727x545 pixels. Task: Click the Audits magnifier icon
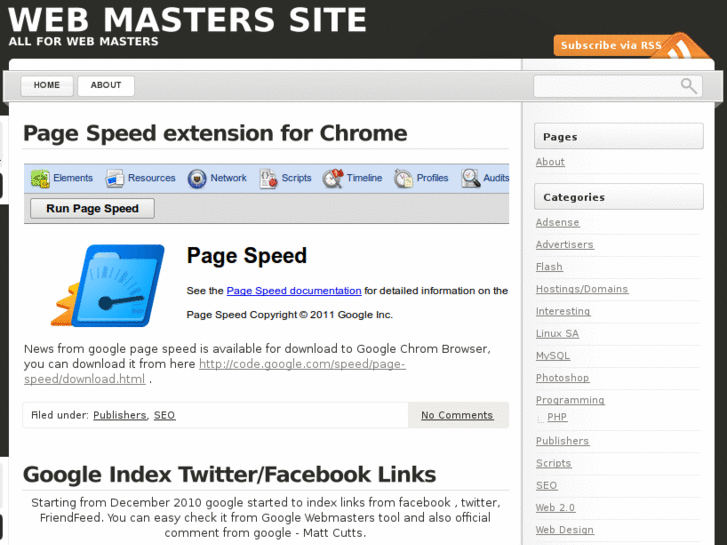(x=471, y=179)
